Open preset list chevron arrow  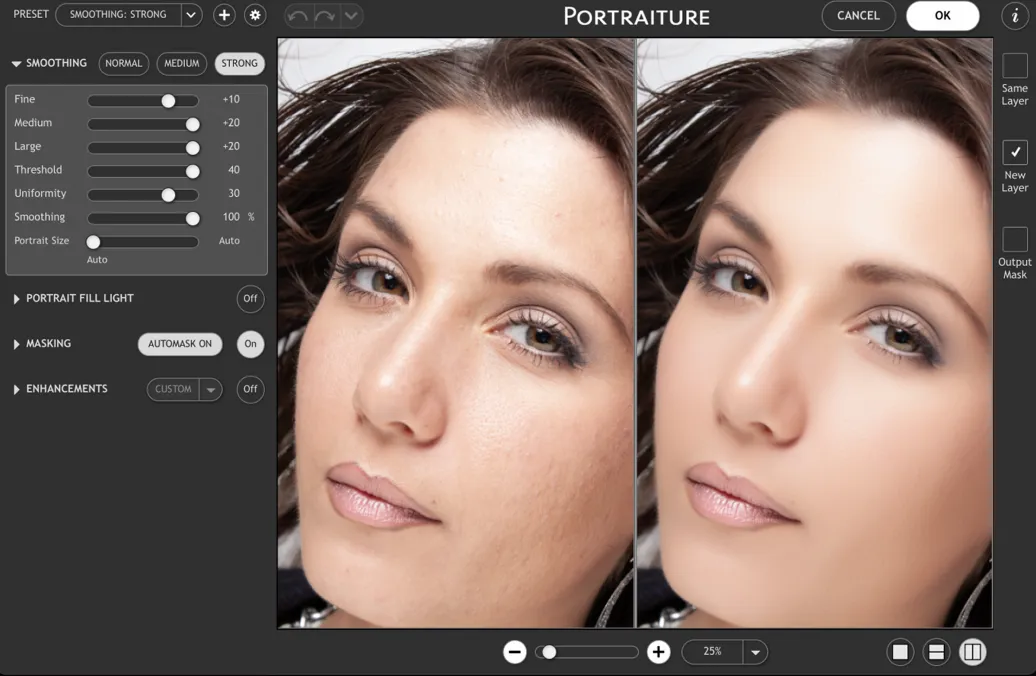191,15
